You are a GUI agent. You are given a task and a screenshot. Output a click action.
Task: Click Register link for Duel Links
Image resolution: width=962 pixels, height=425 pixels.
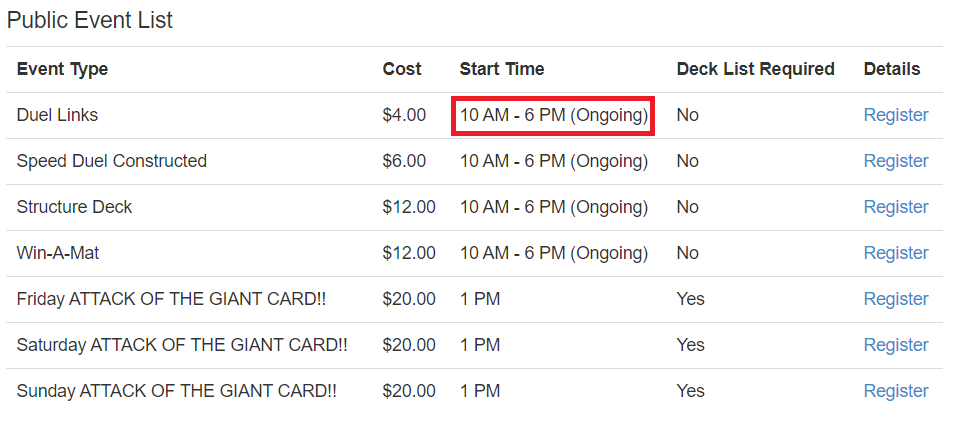click(x=896, y=115)
